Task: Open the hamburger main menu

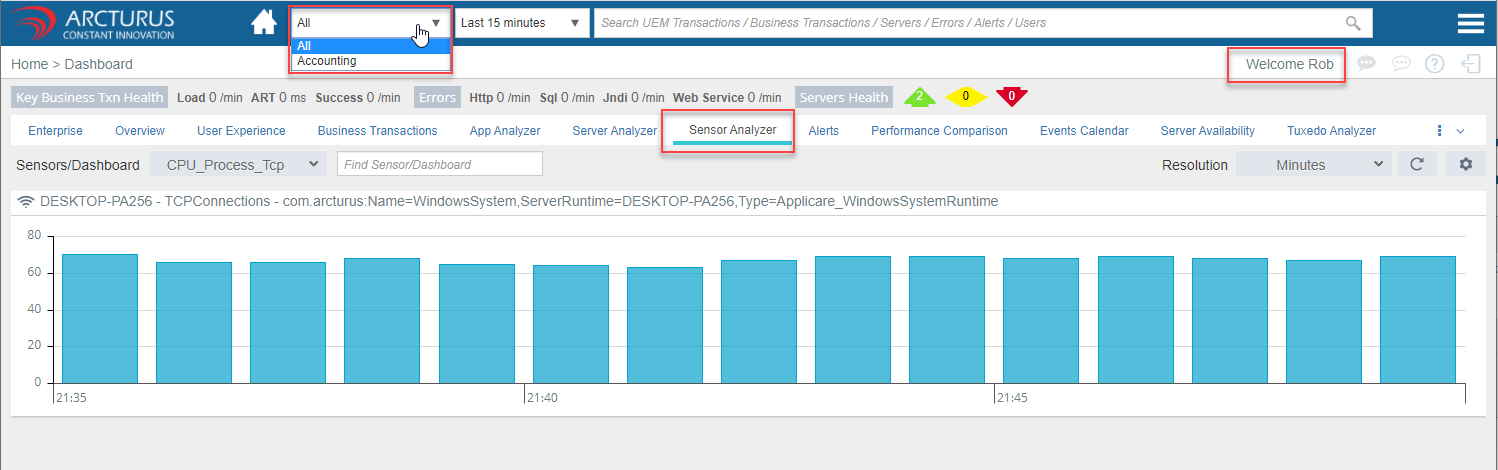Action: coord(1470,24)
